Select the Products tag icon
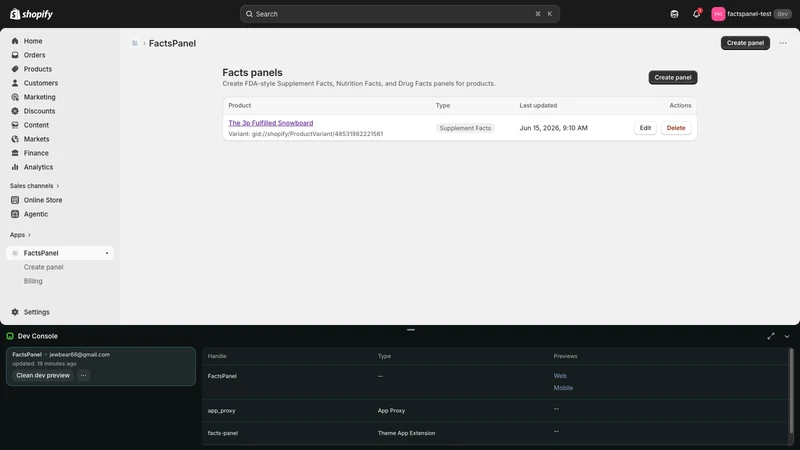The width and height of the screenshot is (800, 450). tap(15, 69)
